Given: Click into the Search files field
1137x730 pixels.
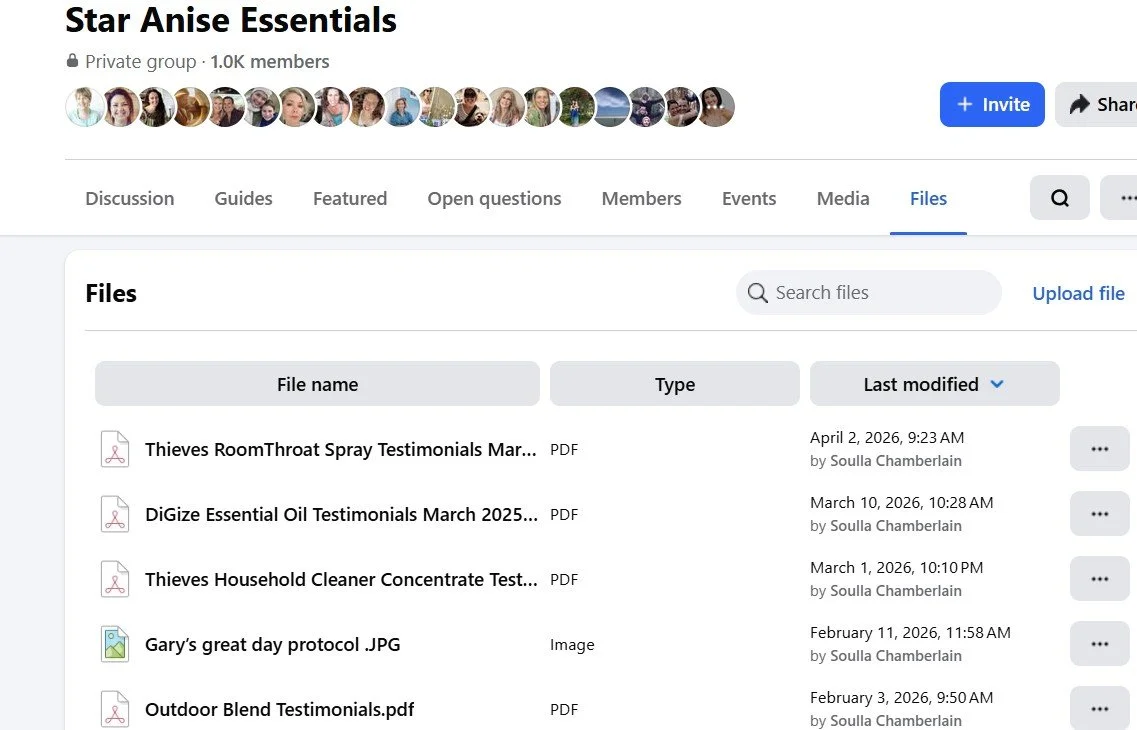Looking at the screenshot, I should [880, 293].
